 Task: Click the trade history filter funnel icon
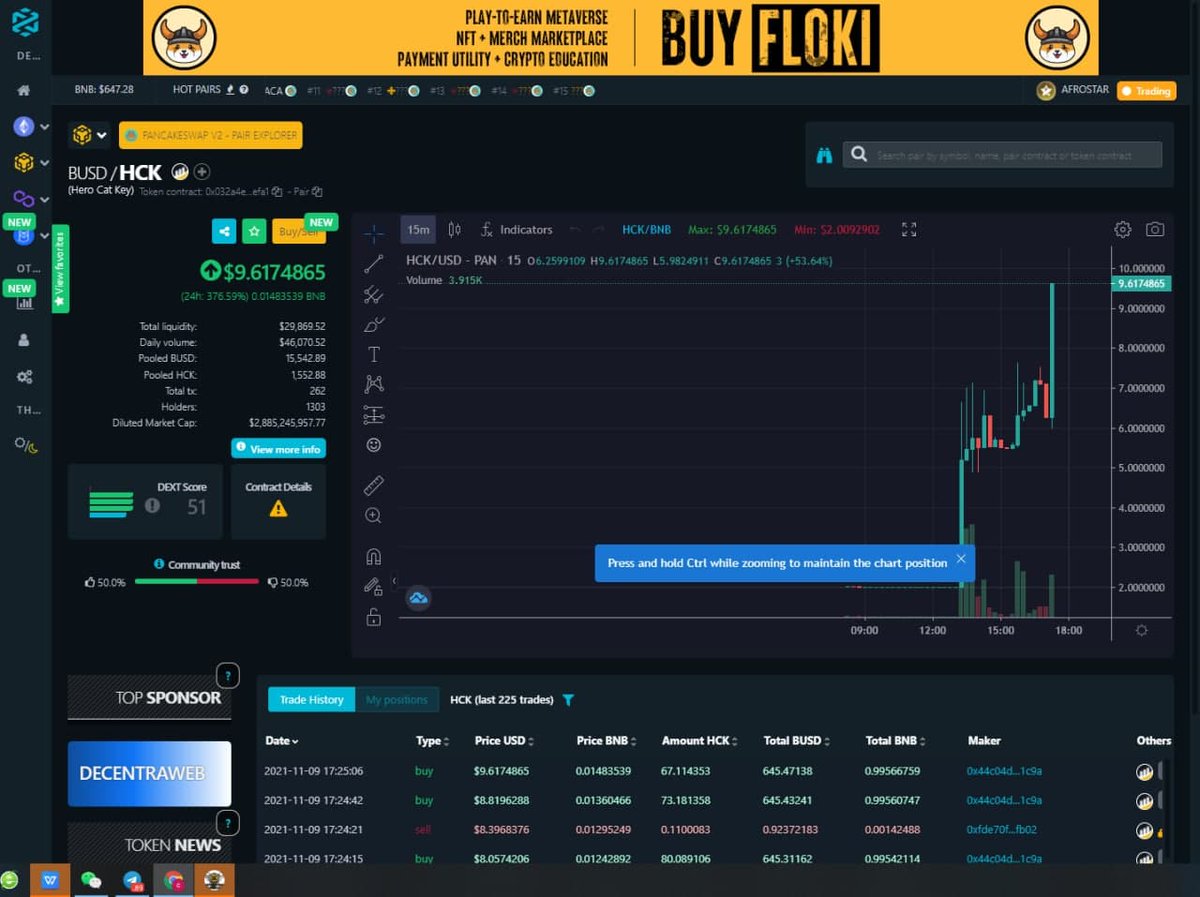(x=568, y=700)
